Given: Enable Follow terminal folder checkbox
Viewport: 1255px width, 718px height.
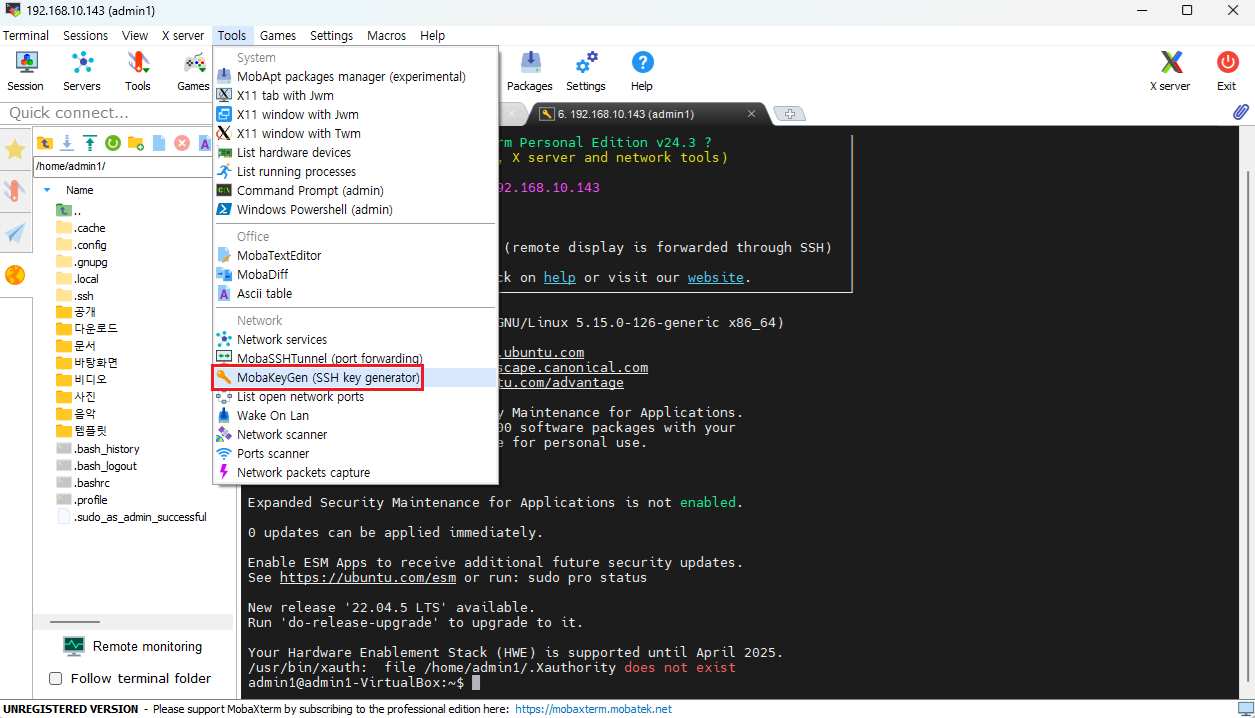Looking at the screenshot, I should click(56, 679).
